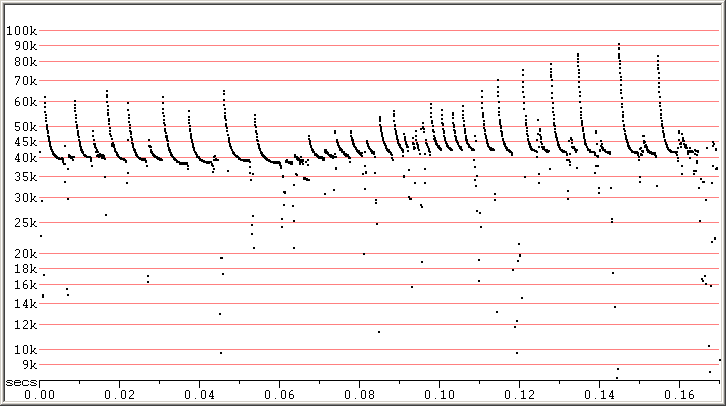726x406 pixels.
Task: Click the 10k frequency axis label
Action: pos(26,350)
